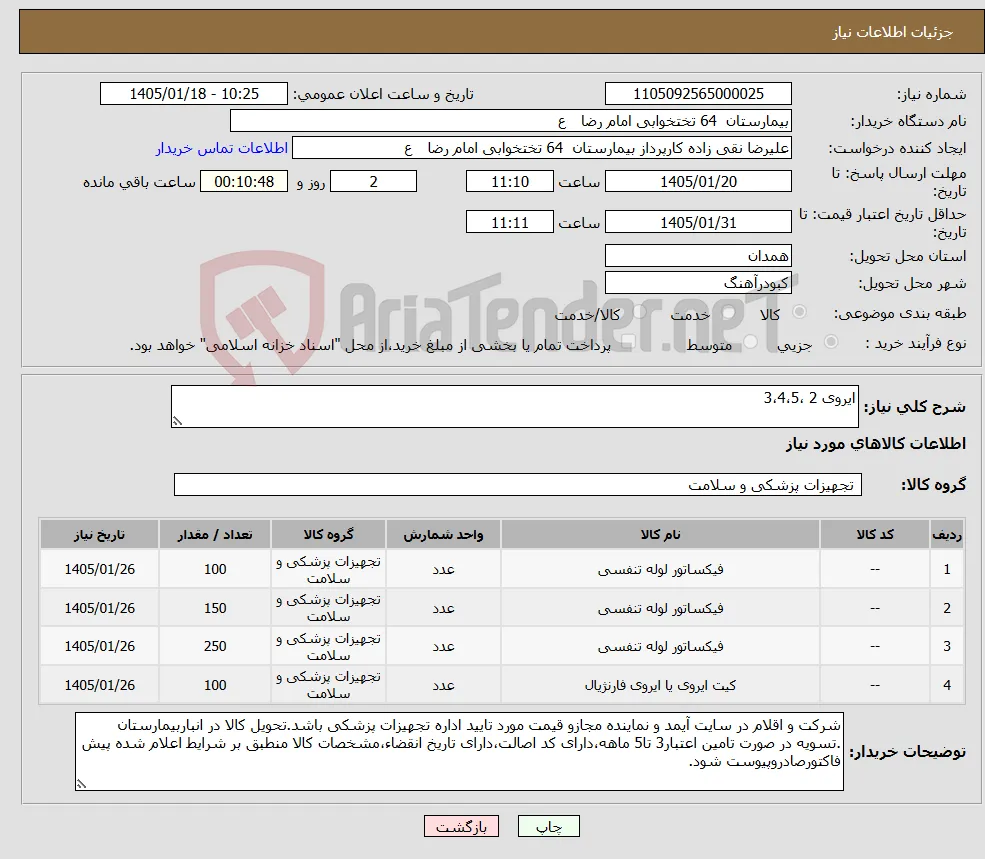
Task: Click item name in row 3 فیکساتور لوله تنفسی
Action: 660,647
